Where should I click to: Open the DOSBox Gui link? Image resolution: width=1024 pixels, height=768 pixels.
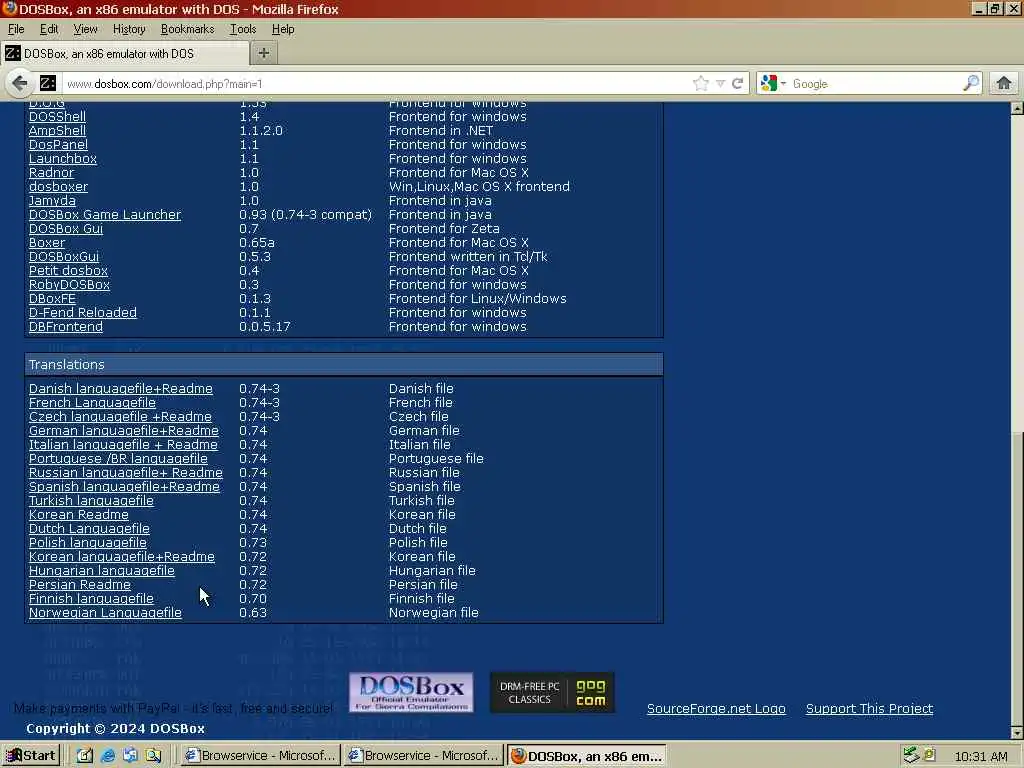(x=66, y=229)
